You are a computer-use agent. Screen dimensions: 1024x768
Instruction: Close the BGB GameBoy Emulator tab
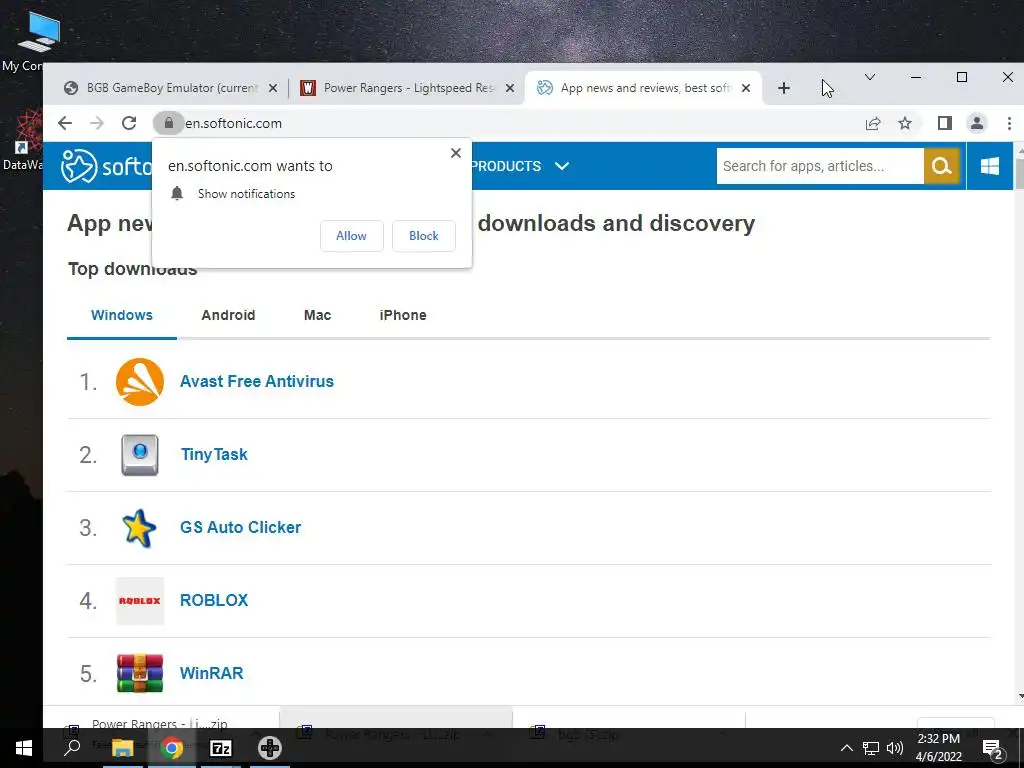pos(273,88)
